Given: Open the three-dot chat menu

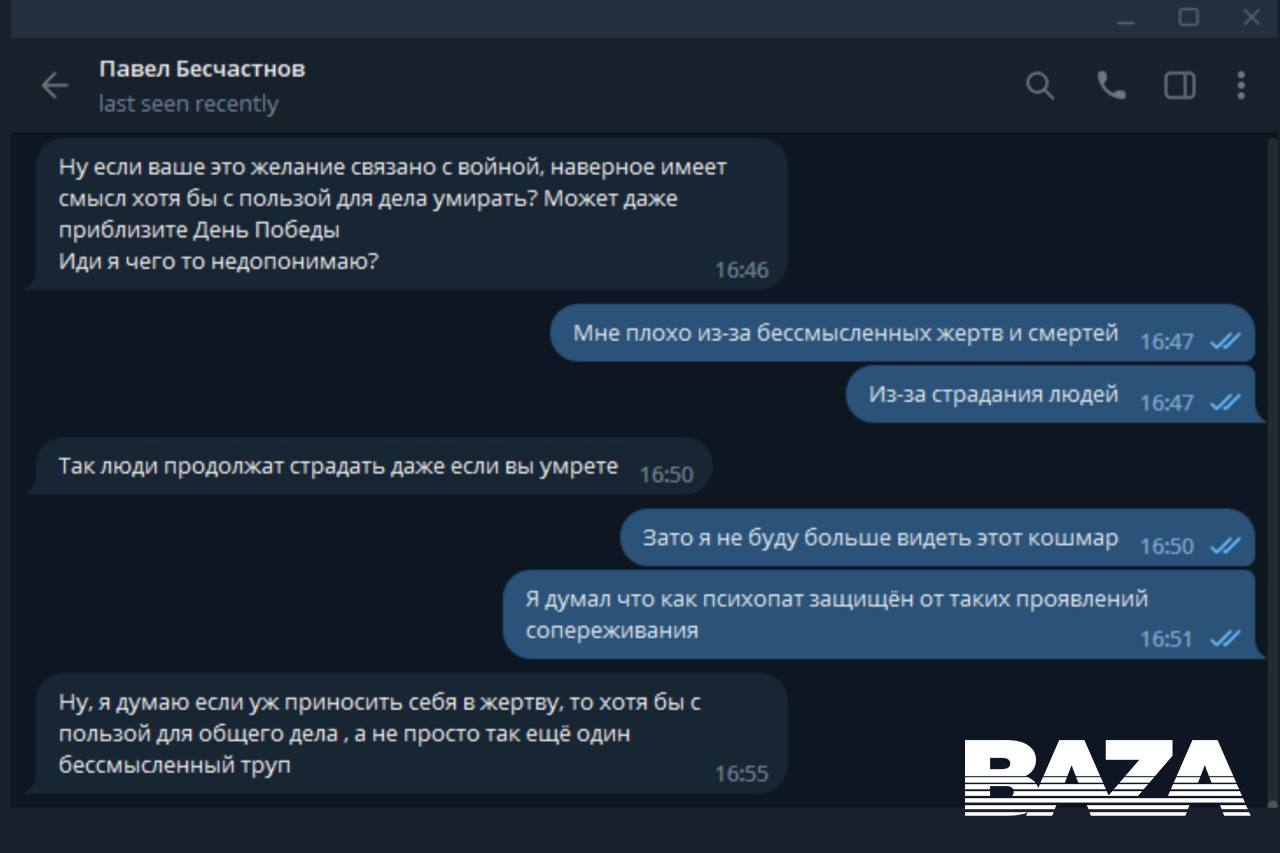Looking at the screenshot, I should (1241, 86).
